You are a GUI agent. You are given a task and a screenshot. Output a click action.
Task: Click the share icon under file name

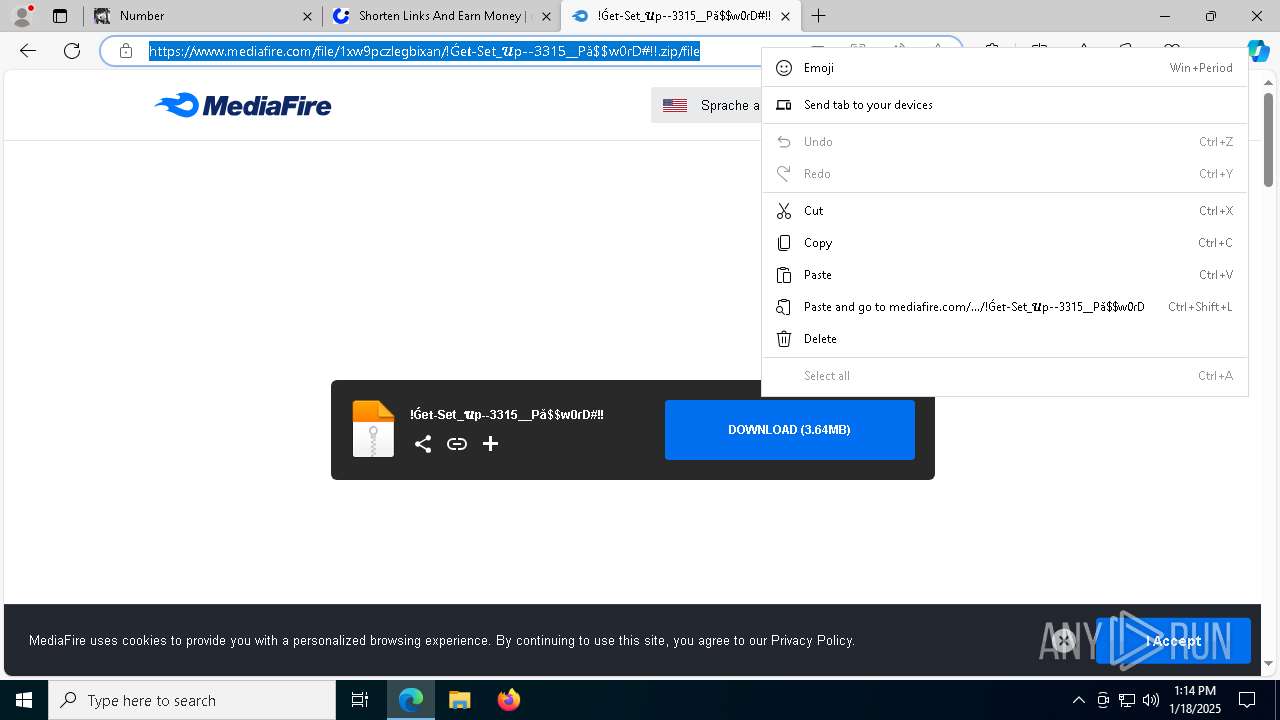(x=423, y=444)
